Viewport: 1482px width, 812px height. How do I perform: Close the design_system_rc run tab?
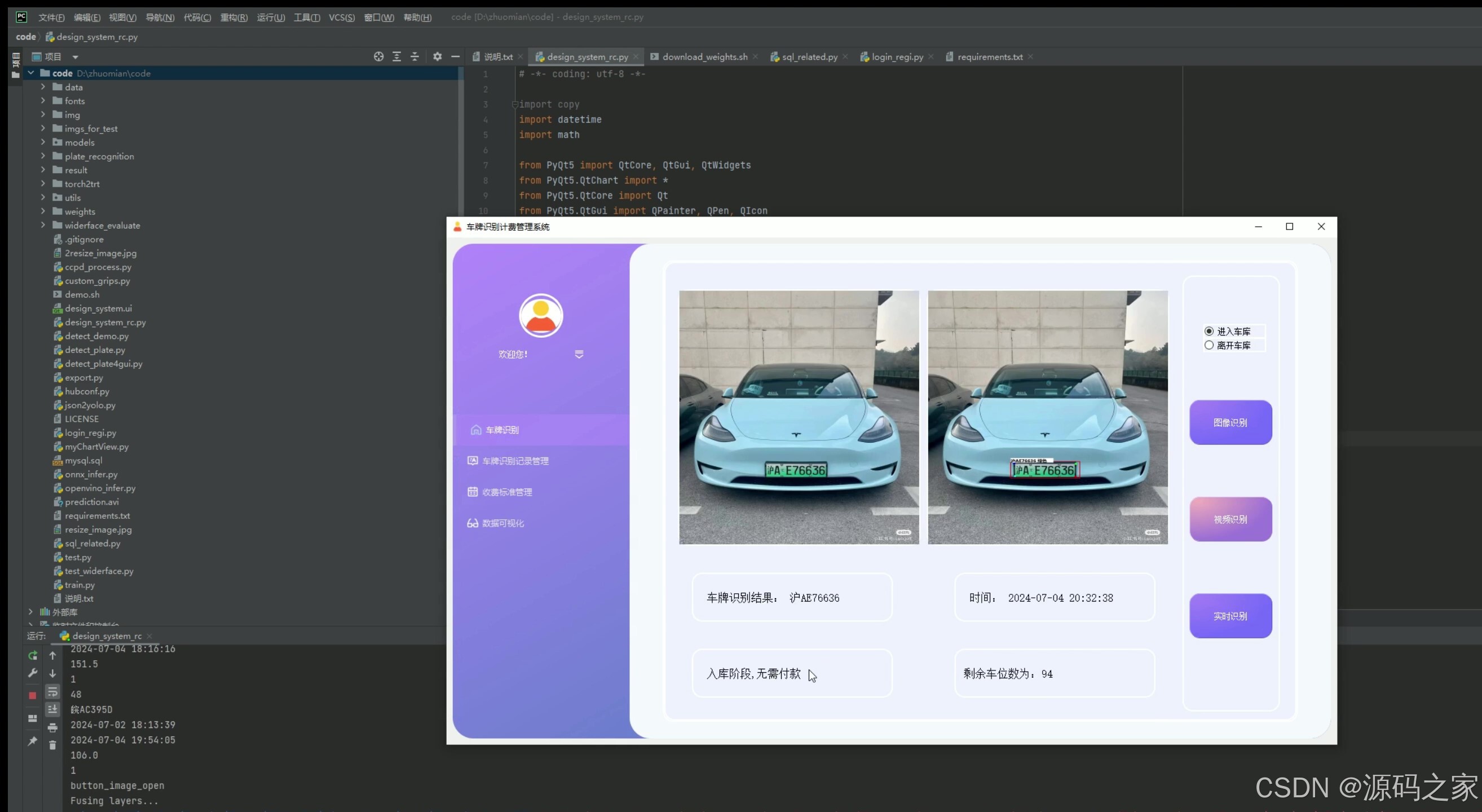click(149, 636)
